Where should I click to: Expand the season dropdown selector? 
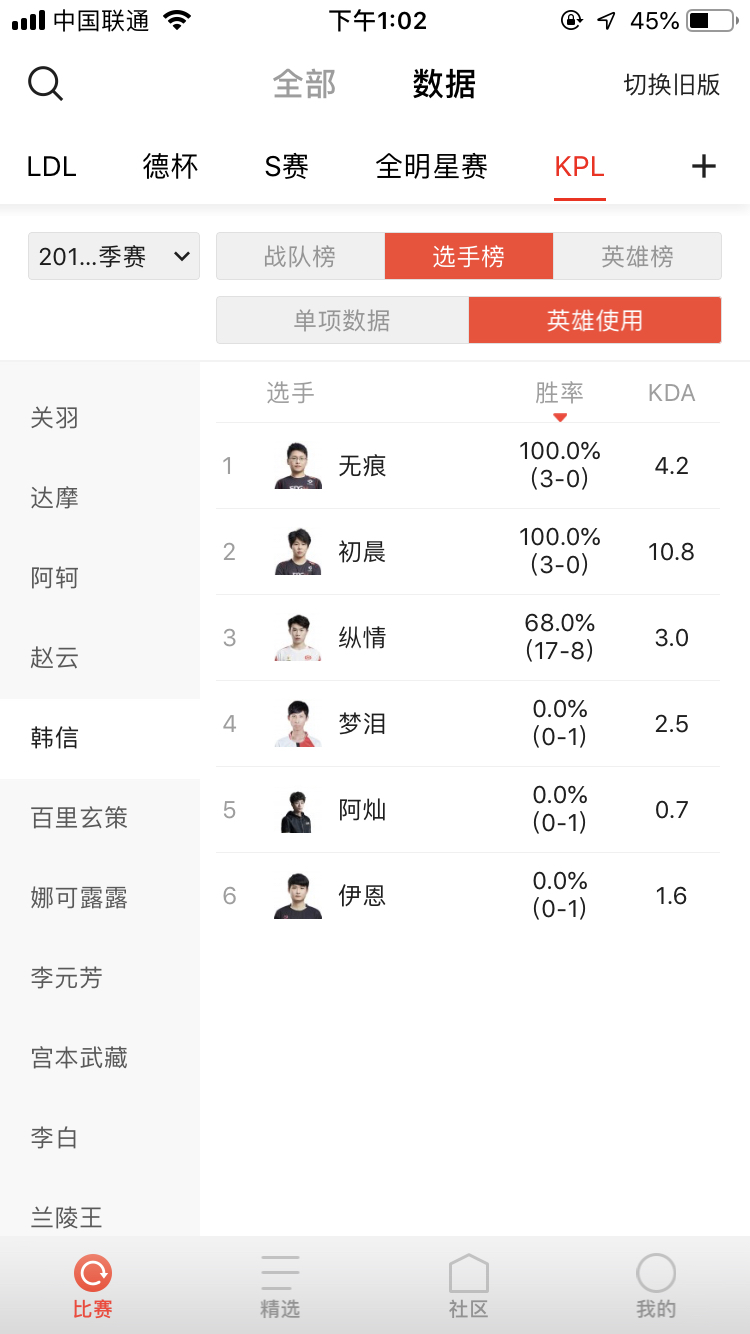pos(114,257)
